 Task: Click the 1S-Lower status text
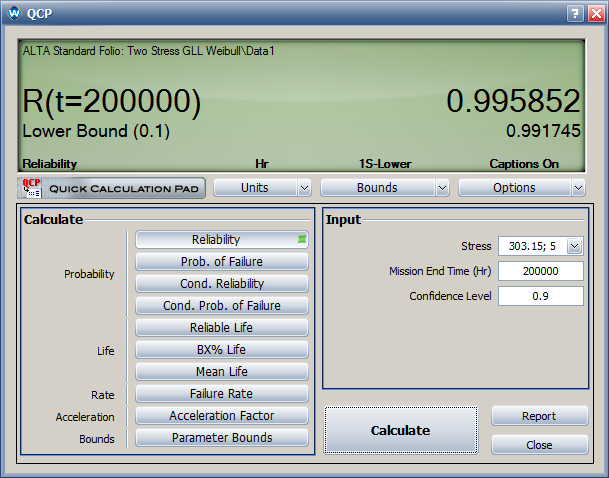click(385, 164)
